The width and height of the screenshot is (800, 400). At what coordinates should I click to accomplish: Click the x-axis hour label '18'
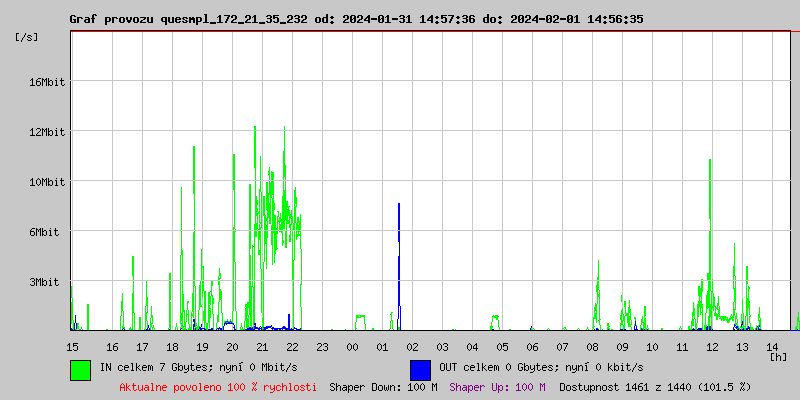tap(172, 347)
